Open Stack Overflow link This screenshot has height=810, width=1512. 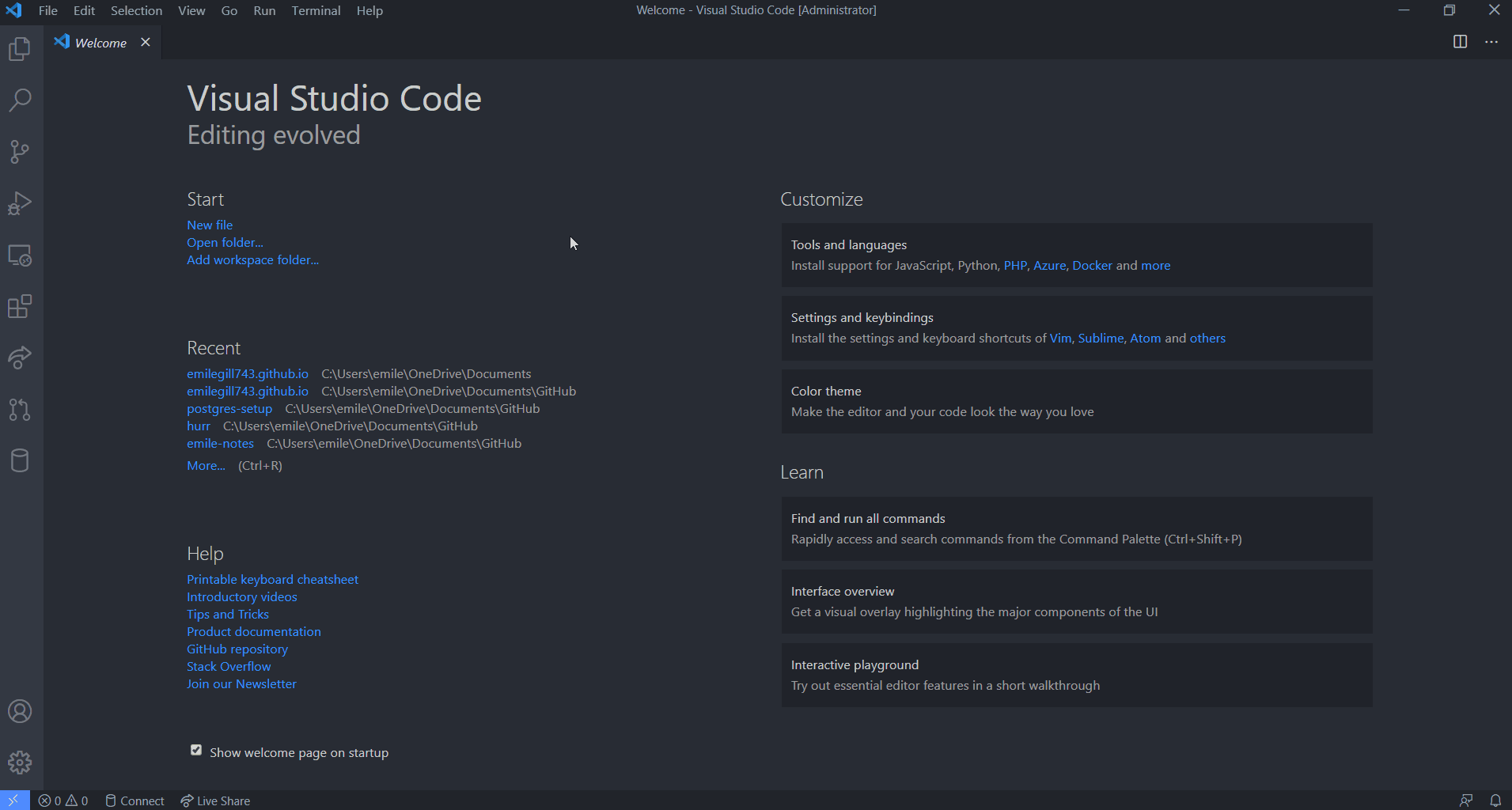[229, 667]
